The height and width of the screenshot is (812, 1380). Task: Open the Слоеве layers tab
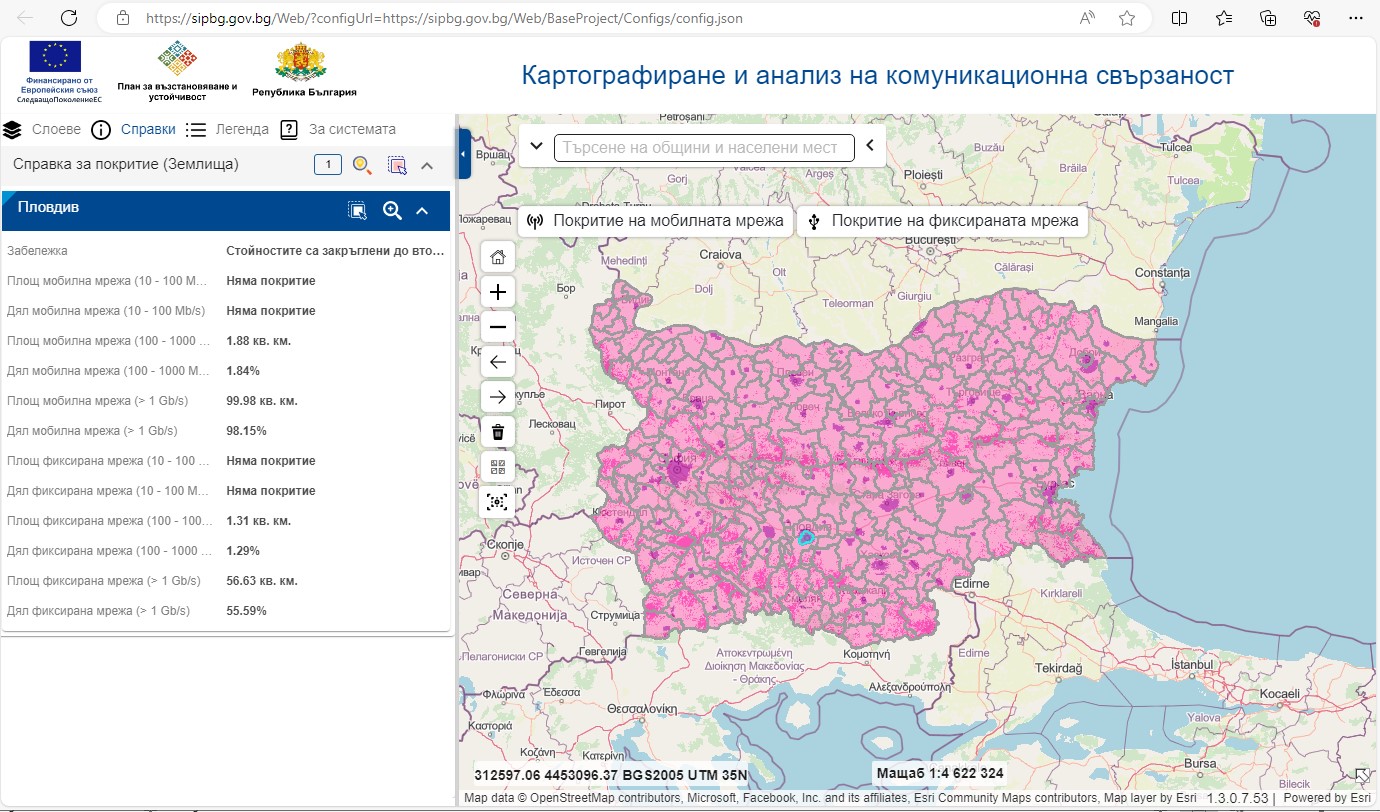point(42,129)
